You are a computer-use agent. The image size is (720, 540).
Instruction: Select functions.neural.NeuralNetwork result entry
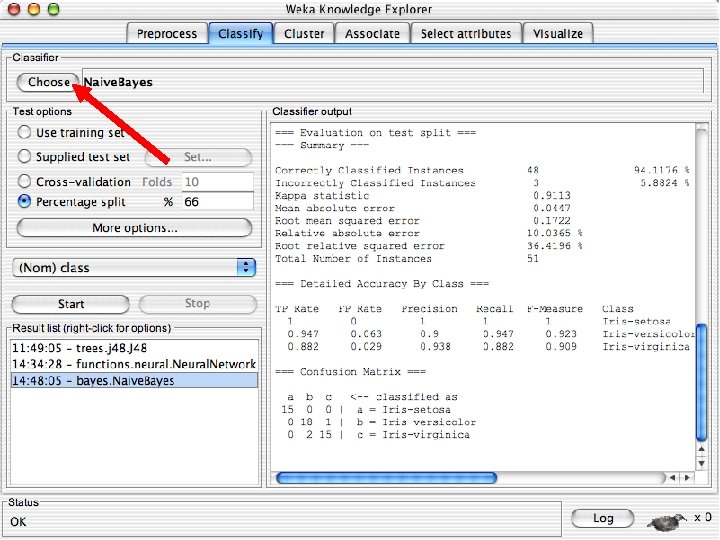click(x=134, y=364)
